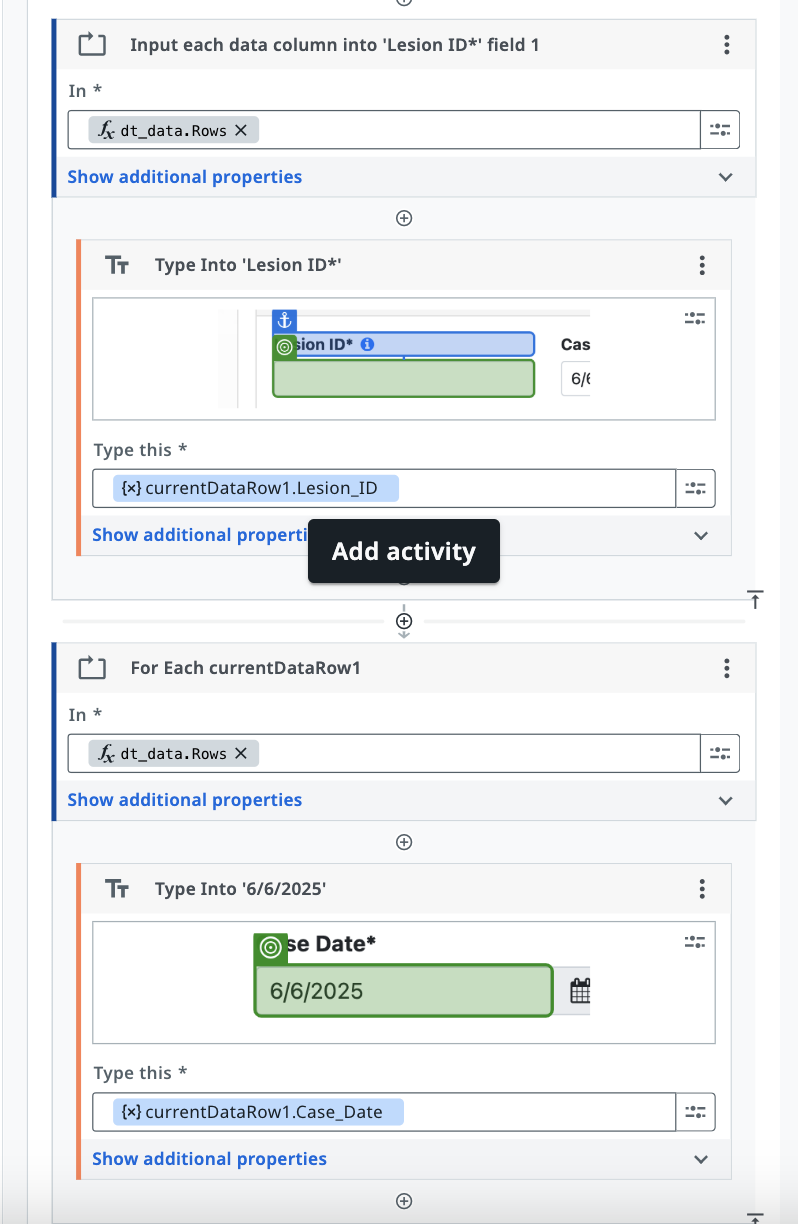This screenshot has height=1224, width=798.
Task: Open options menu for Type Into '6/6/2025'
Action: (x=702, y=889)
